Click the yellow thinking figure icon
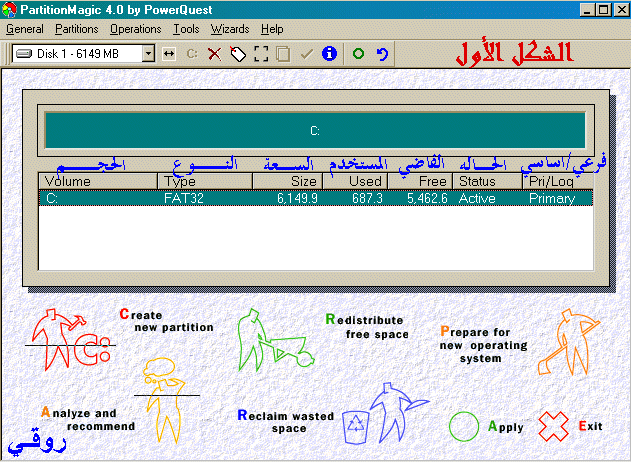The width and height of the screenshot is (631, 462). point(165,400)
